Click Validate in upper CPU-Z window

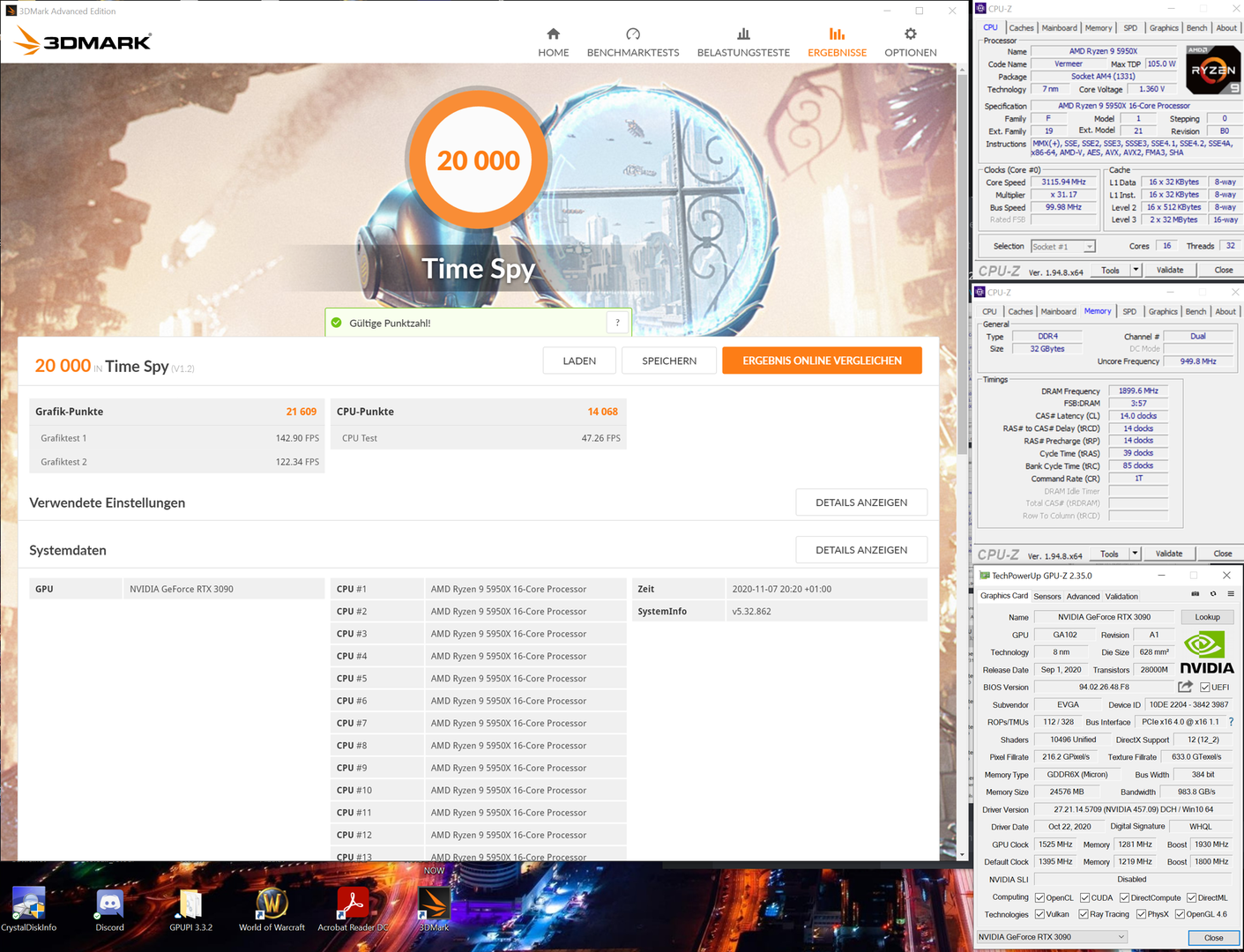(x=1170, y=270)
